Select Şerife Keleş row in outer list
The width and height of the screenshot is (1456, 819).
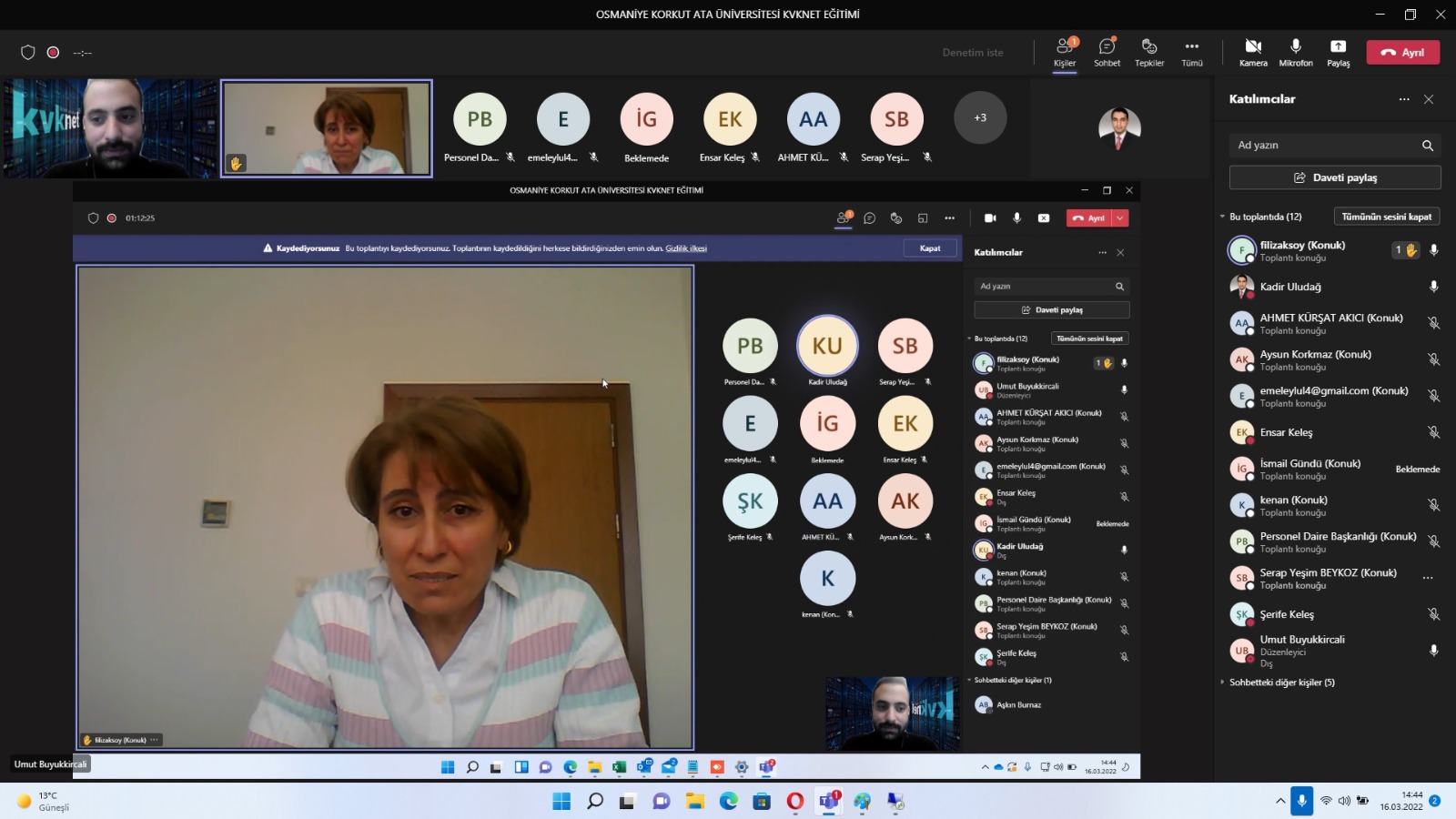click(x=1335, y=614)
